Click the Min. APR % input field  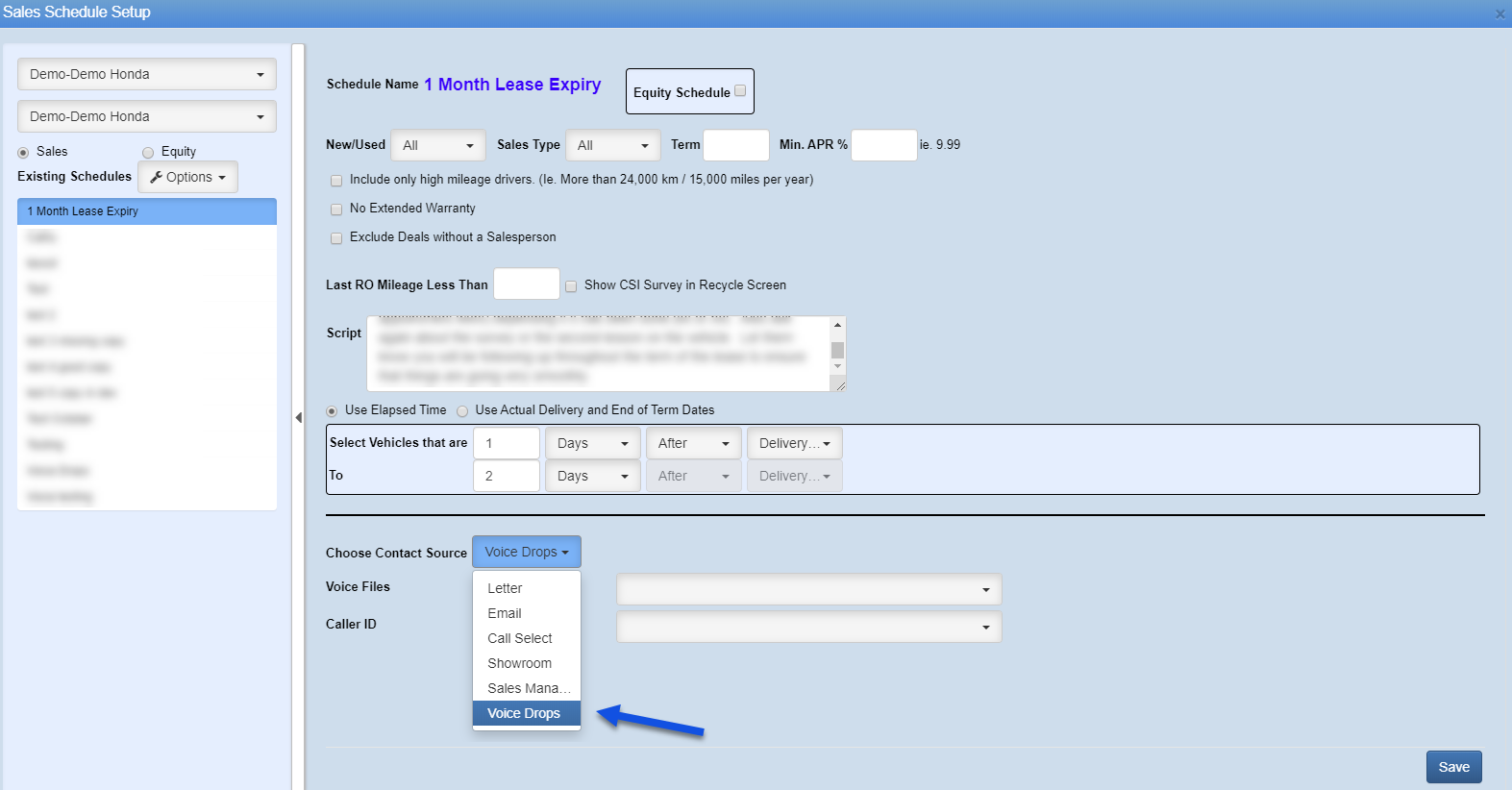click(x=883, y=145)
